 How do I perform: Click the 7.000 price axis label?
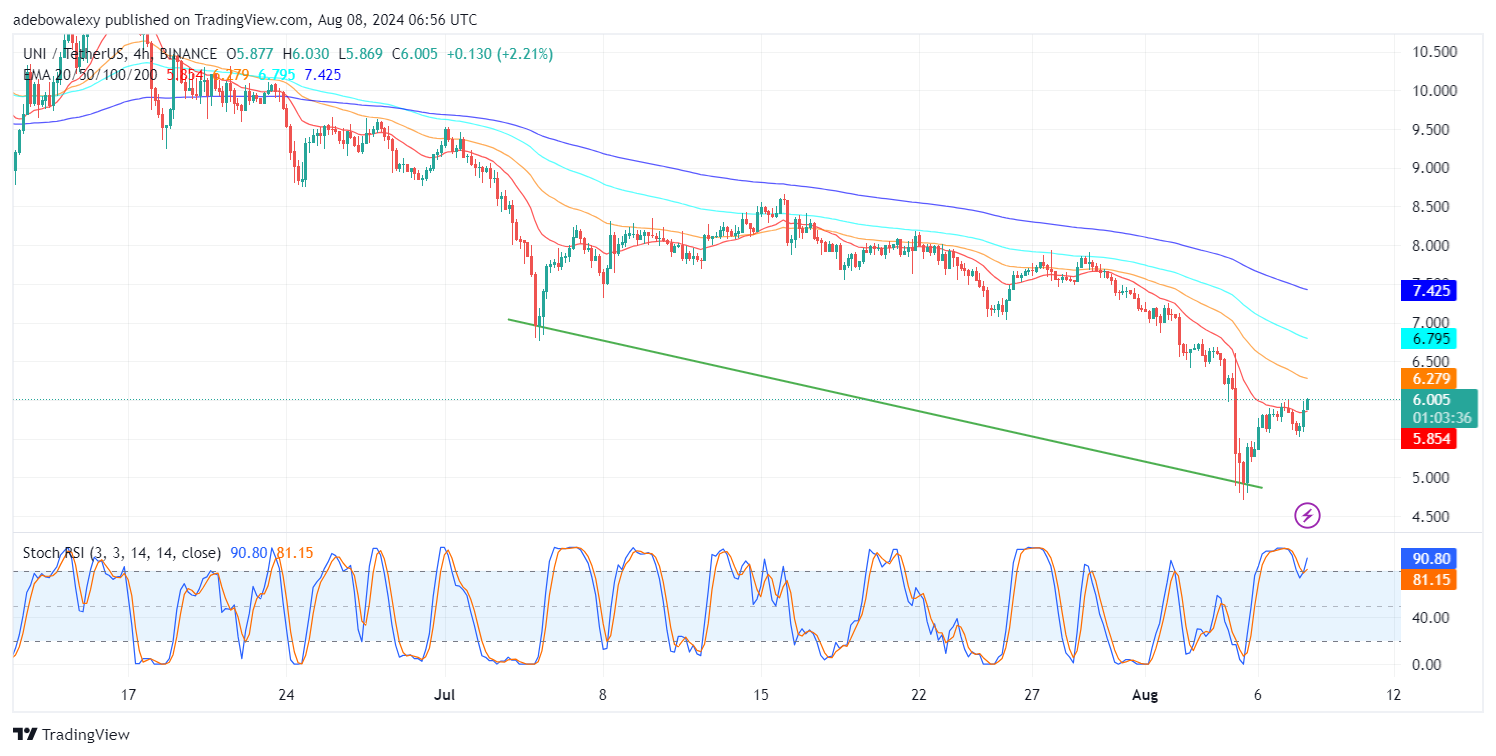point(1432,323)
